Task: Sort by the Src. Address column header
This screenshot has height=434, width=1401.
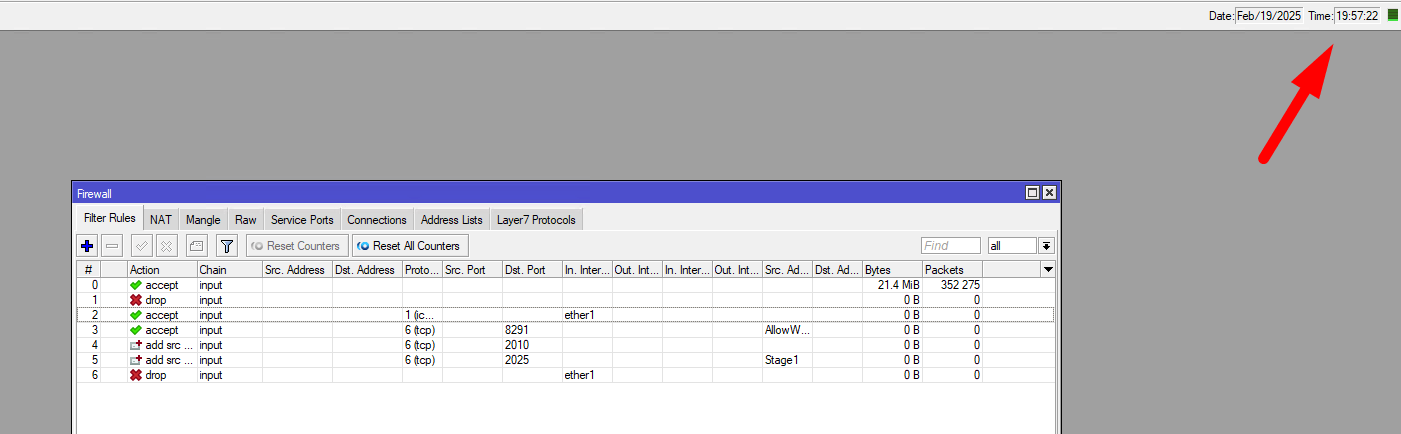Action: point(297,270)
